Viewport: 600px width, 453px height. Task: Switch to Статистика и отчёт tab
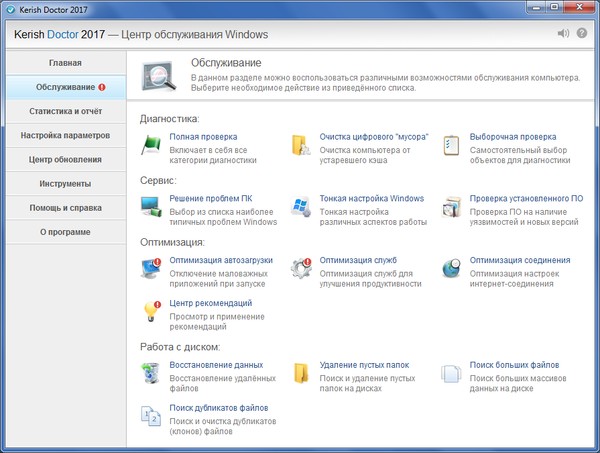click(x=65, y=111)
